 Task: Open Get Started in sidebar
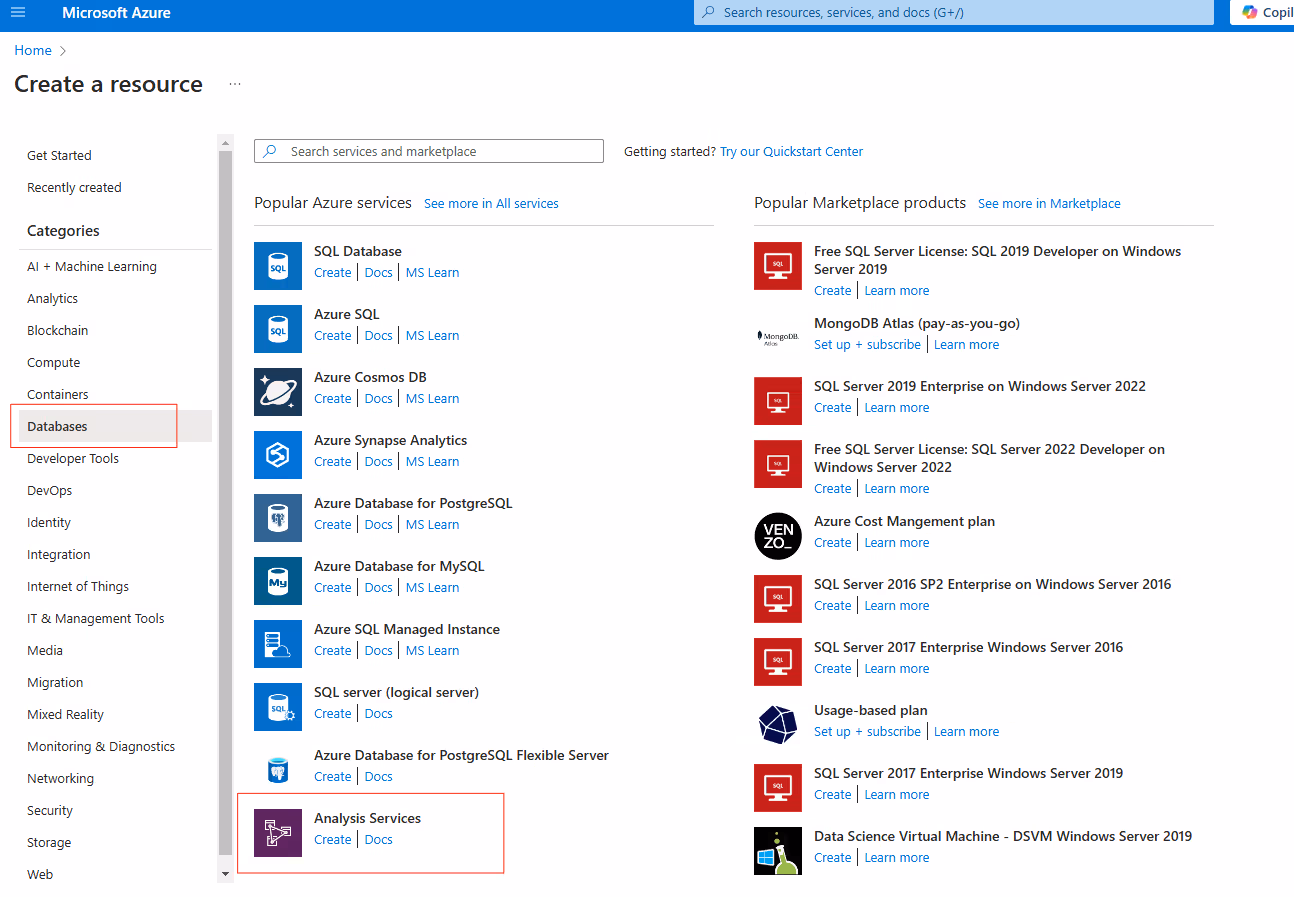(x=59, y=155)
